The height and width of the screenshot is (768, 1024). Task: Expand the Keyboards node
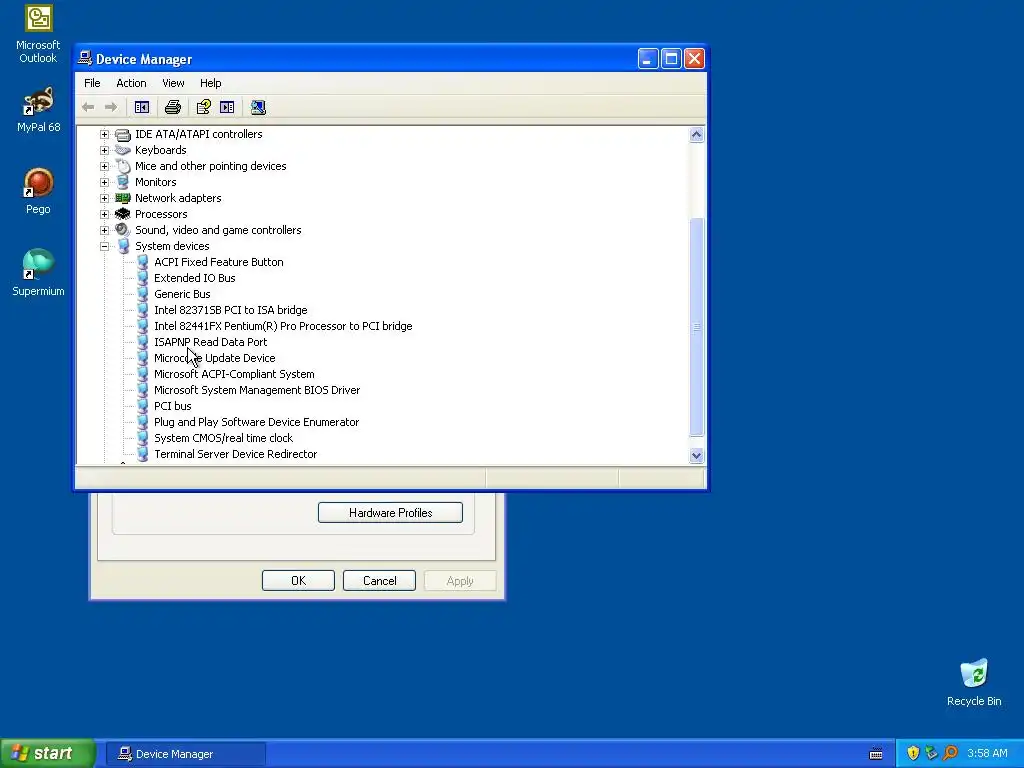pyautogui.click(x=104, y=150)
